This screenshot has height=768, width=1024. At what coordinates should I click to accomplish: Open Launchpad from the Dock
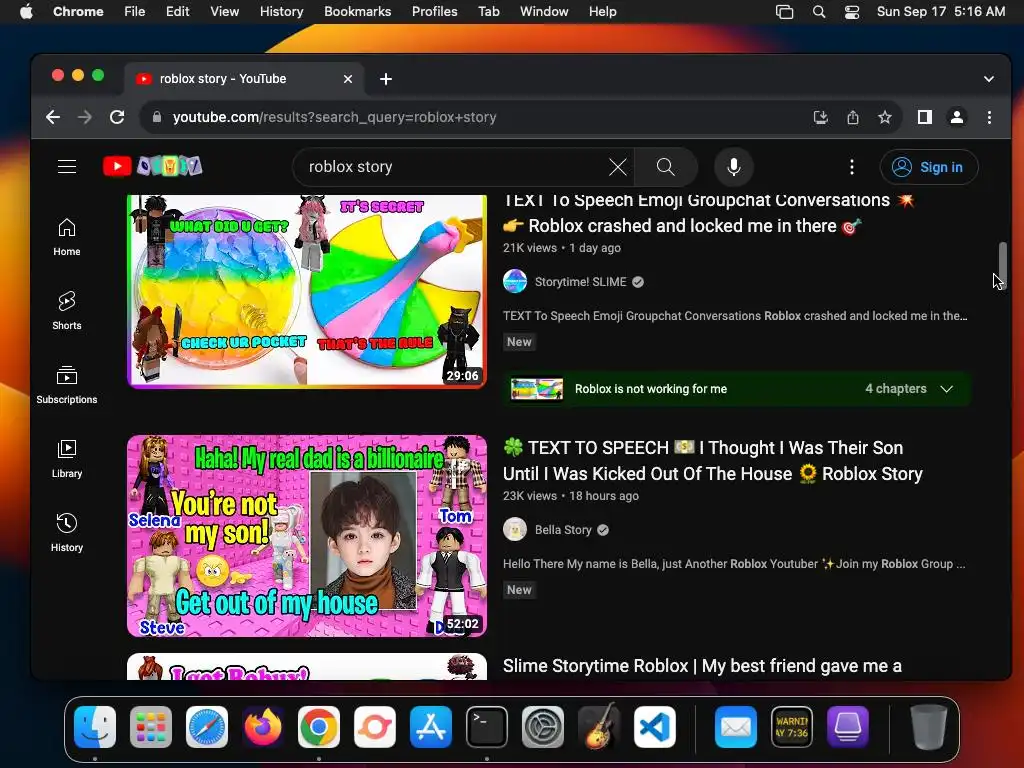(x=151, y=727)
